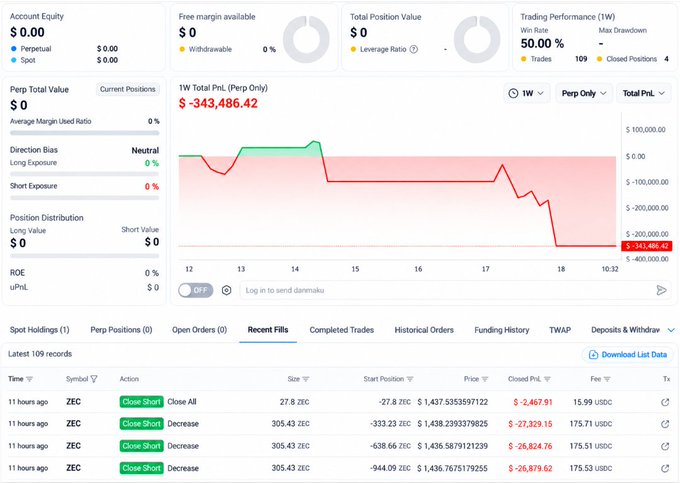Open transaction link for -26,879.62 row
Viewport: 680px width, 483px height.
pyautogui.click(x=665, y=468)
